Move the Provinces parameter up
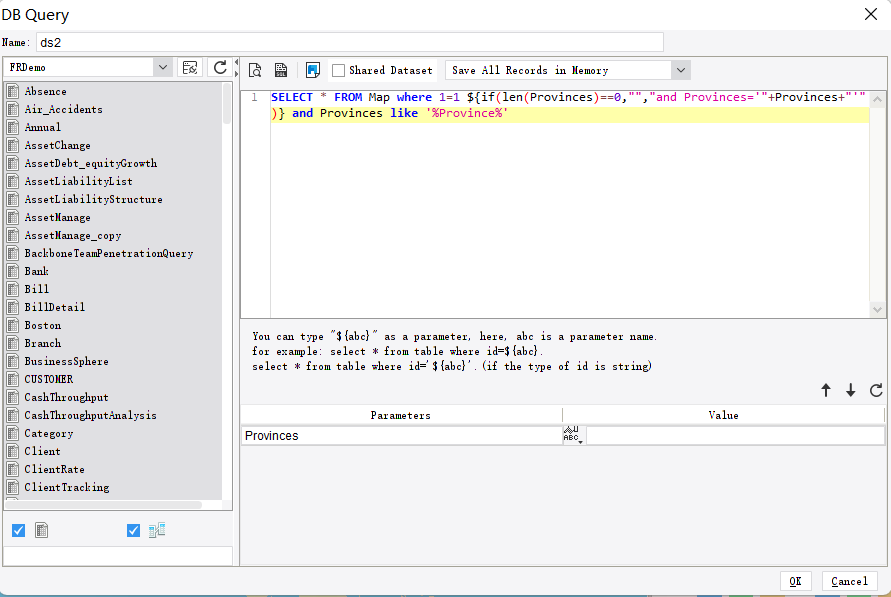 pos(826,390)
